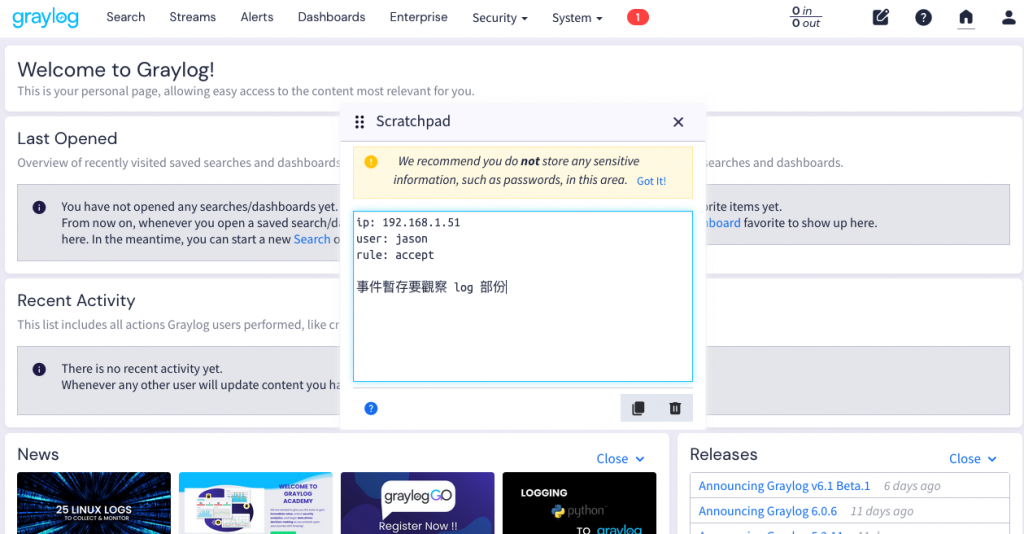Expand the System dropdown menu

point(577,18)
